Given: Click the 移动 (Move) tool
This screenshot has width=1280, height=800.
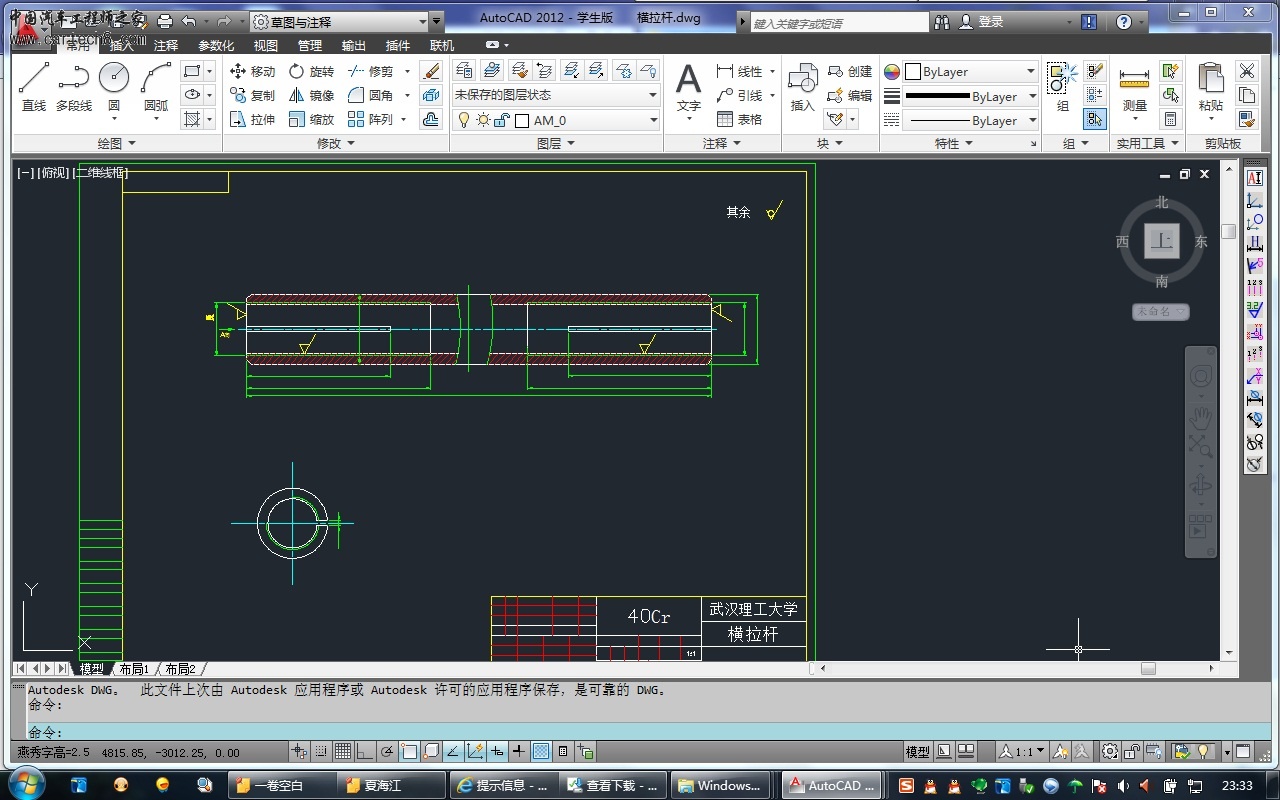Looking at the screenshot, I should tap(252, 71).
